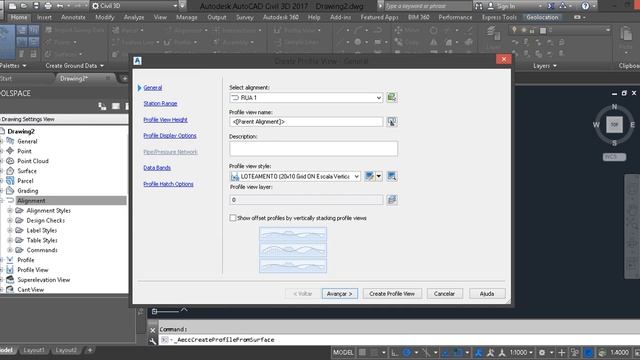Select the stacked profile views preview image

(x=293, y=250)
